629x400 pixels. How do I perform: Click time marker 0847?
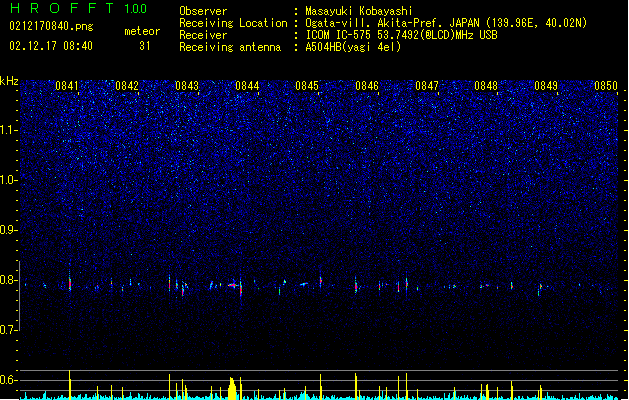427,86
